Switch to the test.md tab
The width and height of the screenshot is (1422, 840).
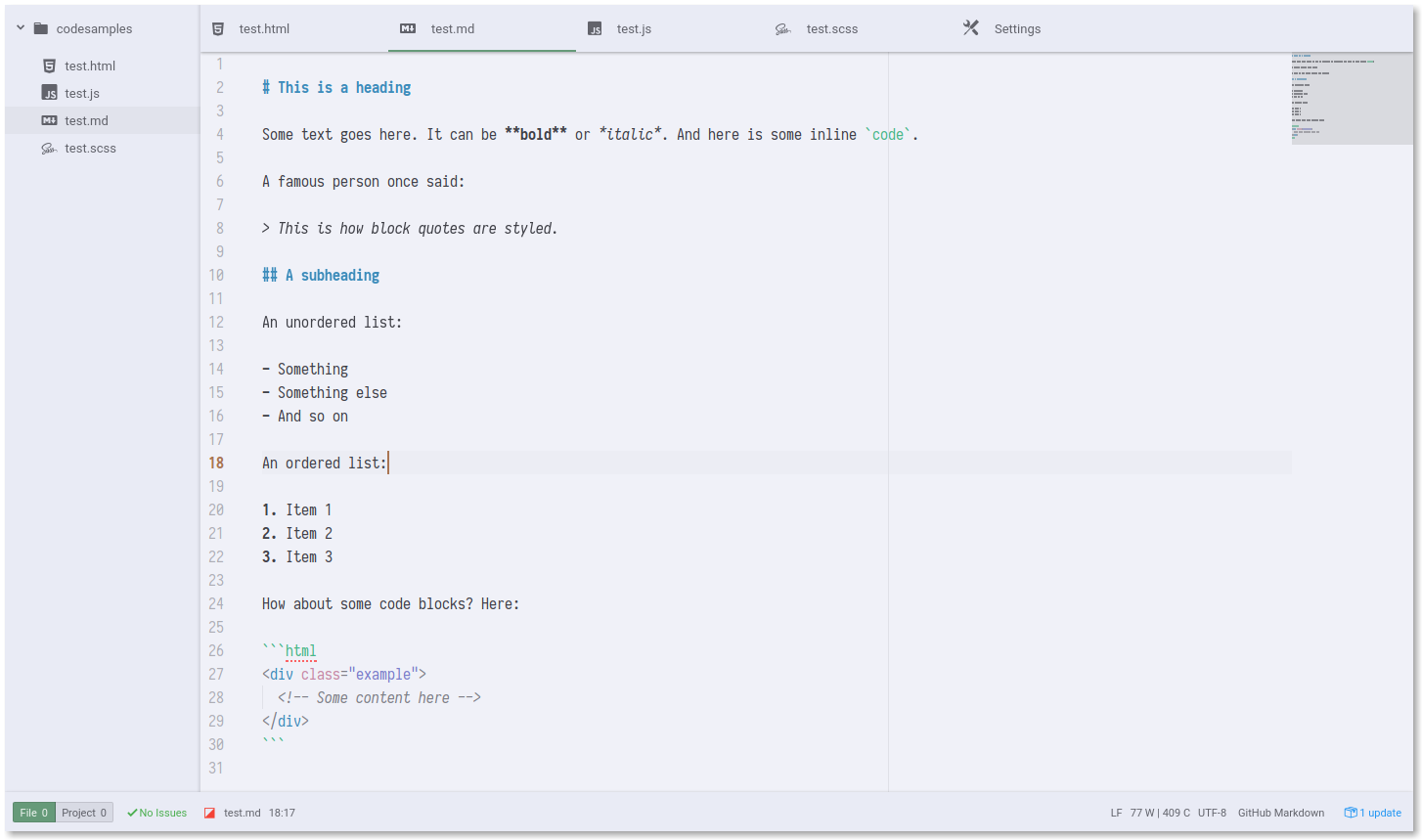pyautogui.click(x=482, y=28)
